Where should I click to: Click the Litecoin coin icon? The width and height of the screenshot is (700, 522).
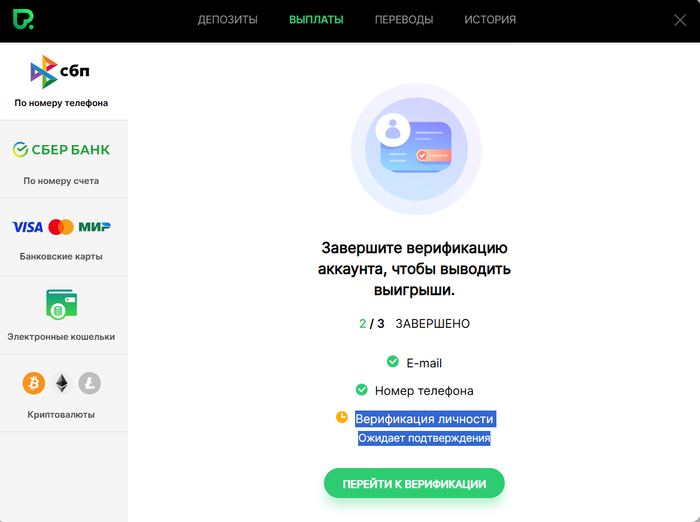(x=90, y=383)
